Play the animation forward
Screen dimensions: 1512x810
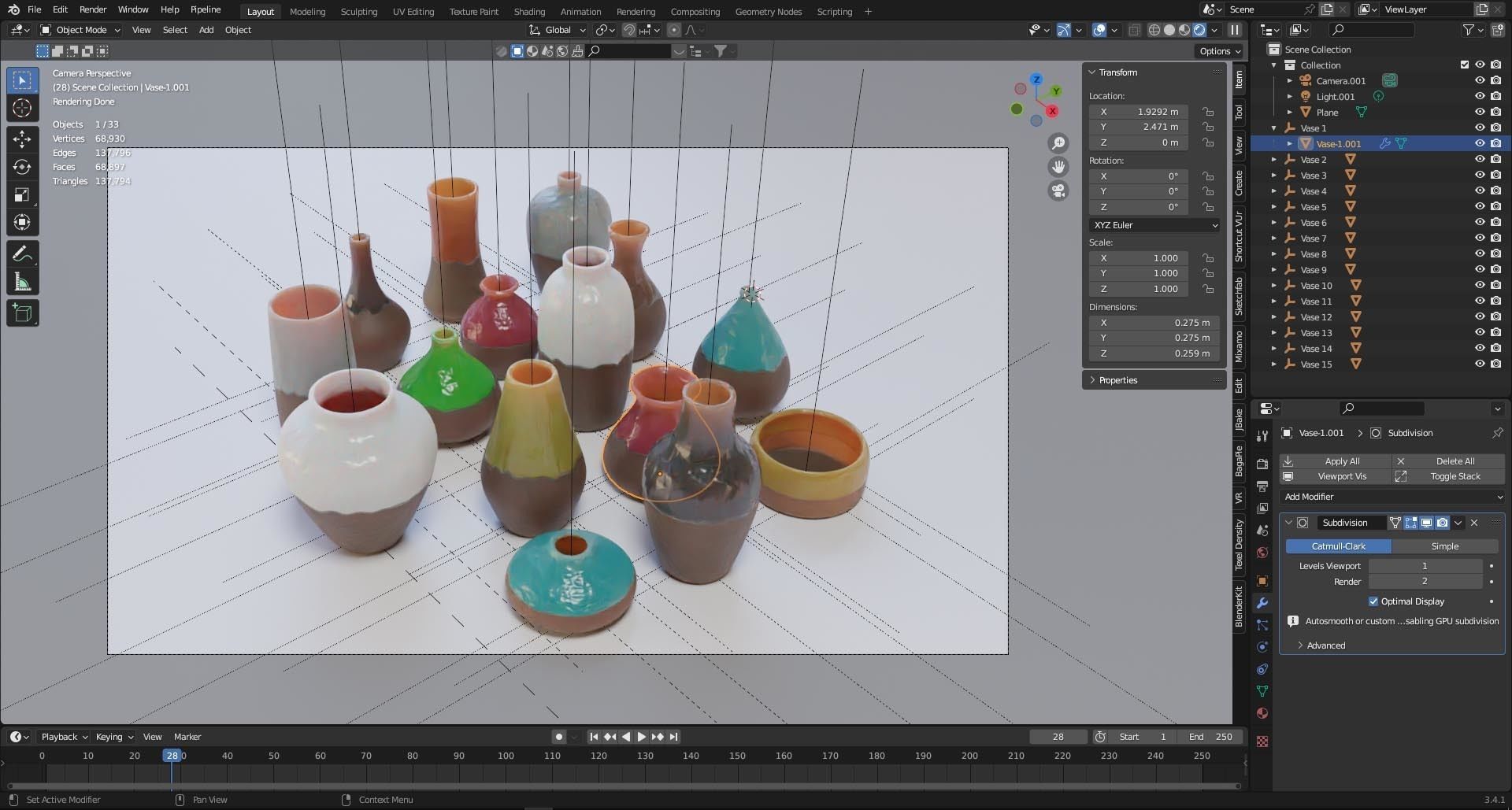tap(641, 737)
